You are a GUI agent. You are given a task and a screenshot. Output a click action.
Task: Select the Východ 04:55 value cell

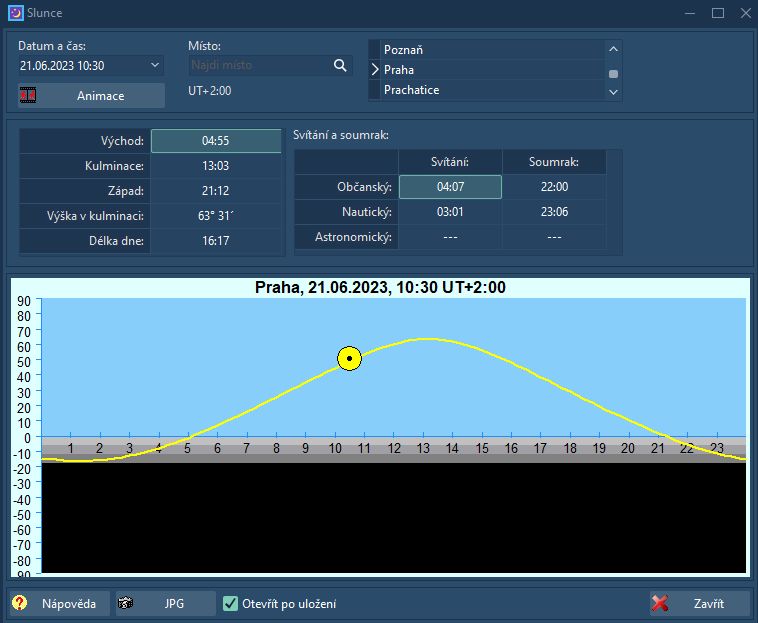216,141
